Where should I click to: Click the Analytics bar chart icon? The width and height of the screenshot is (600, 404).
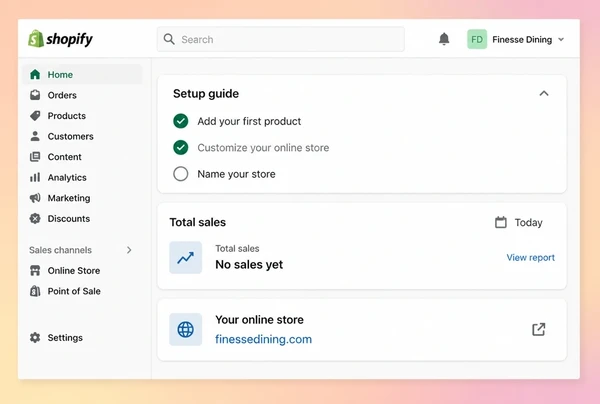(35, 177)
